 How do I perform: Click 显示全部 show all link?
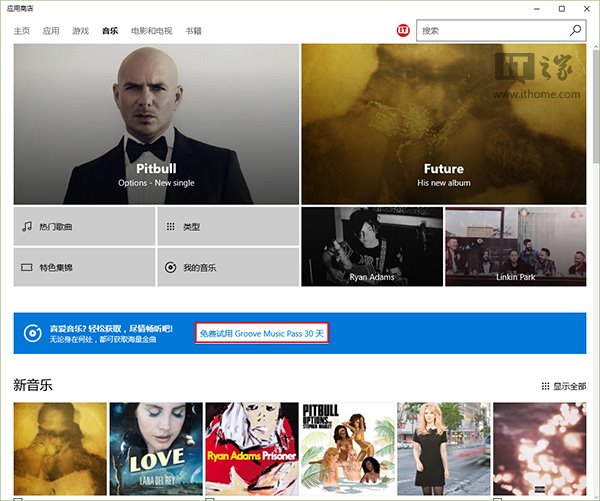(x=569, y=386)
